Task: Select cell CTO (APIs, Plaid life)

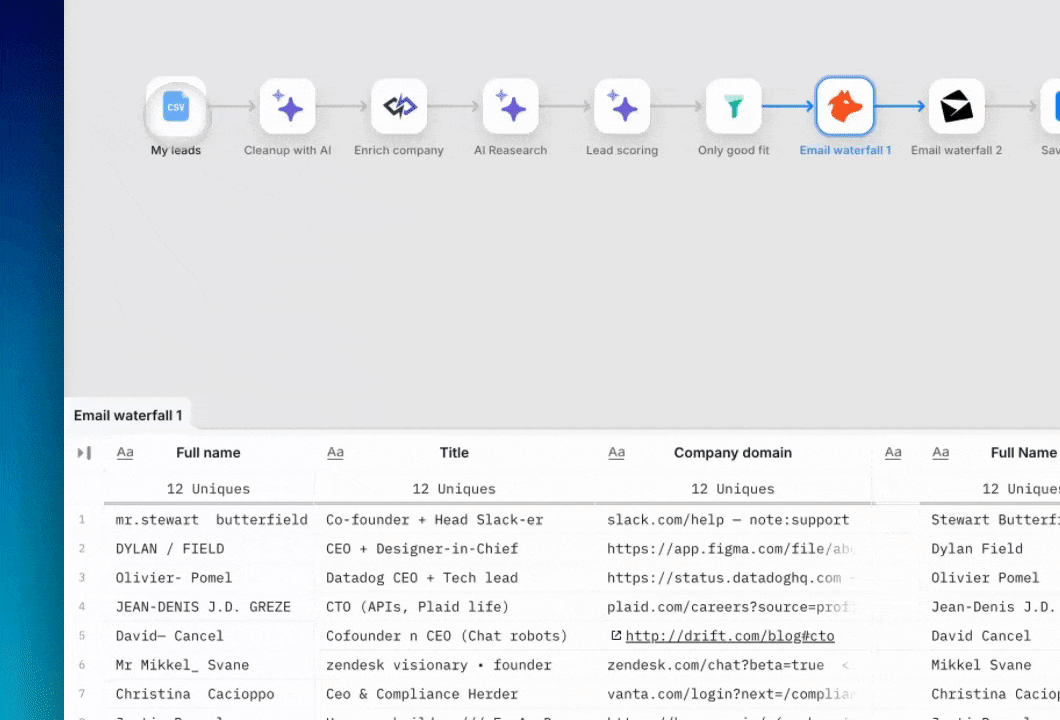Action: tap(454, 606)
